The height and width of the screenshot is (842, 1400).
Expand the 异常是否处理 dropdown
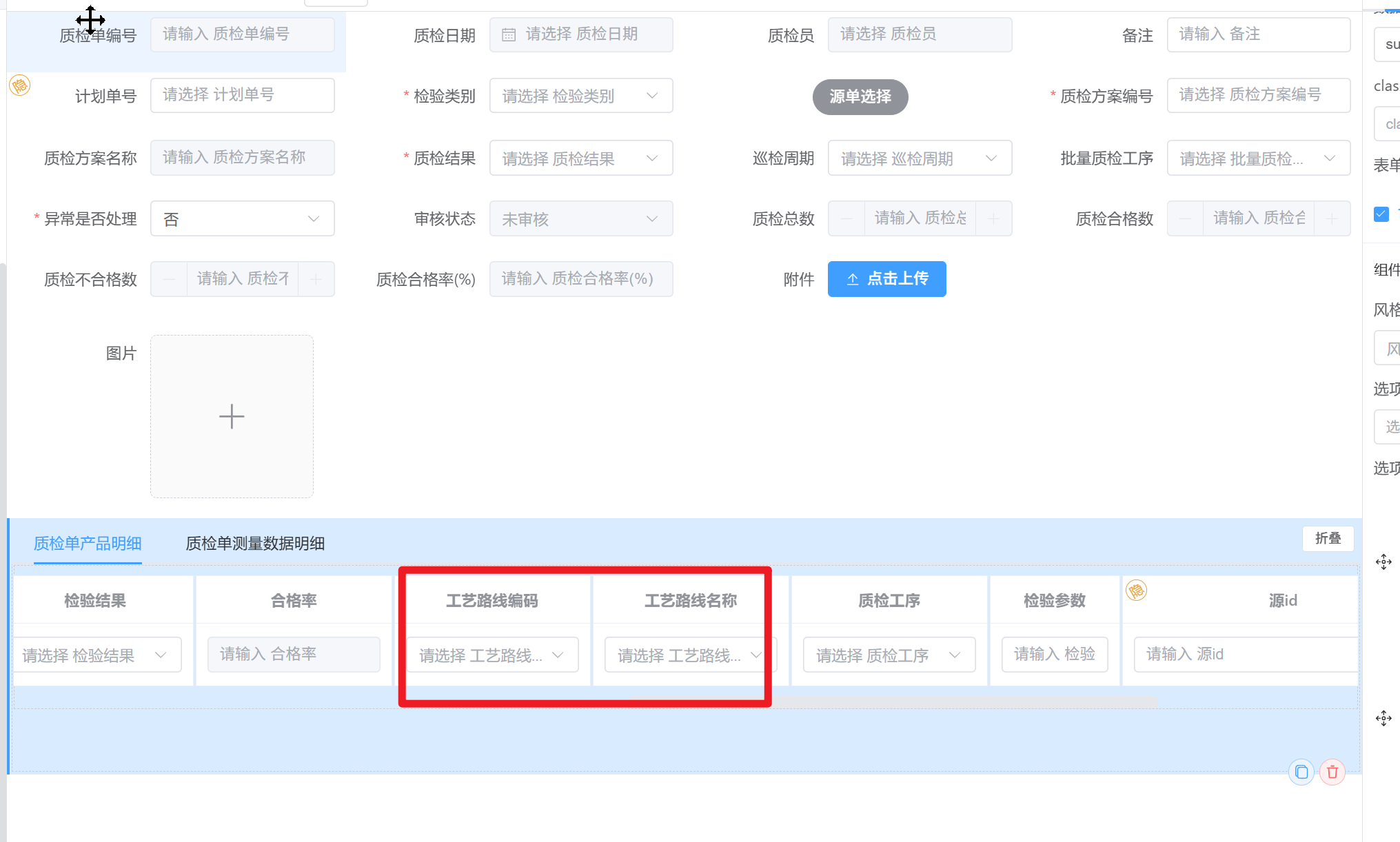tap(242, 218)
